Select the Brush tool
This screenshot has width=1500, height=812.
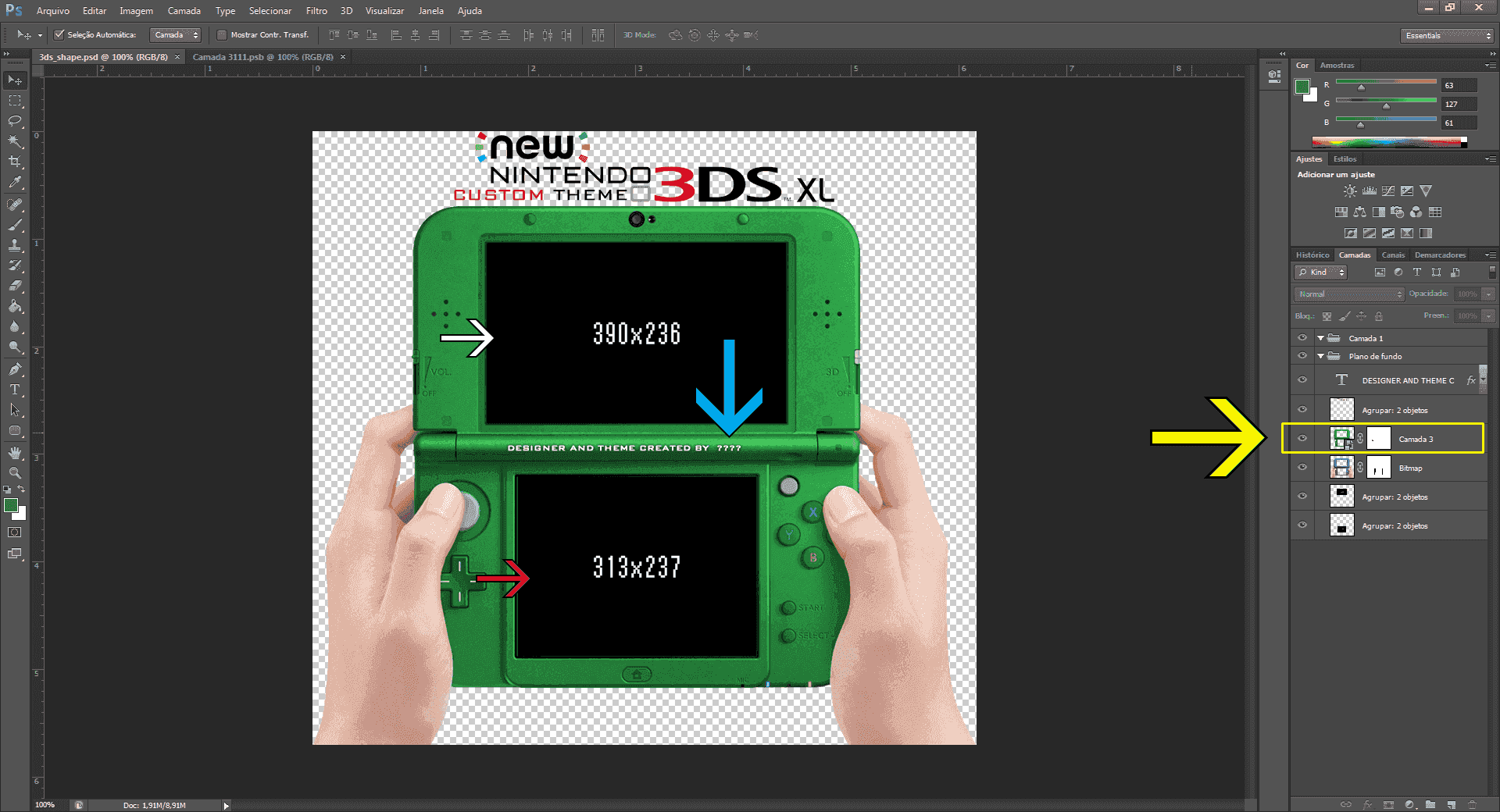tap(15, 225)
